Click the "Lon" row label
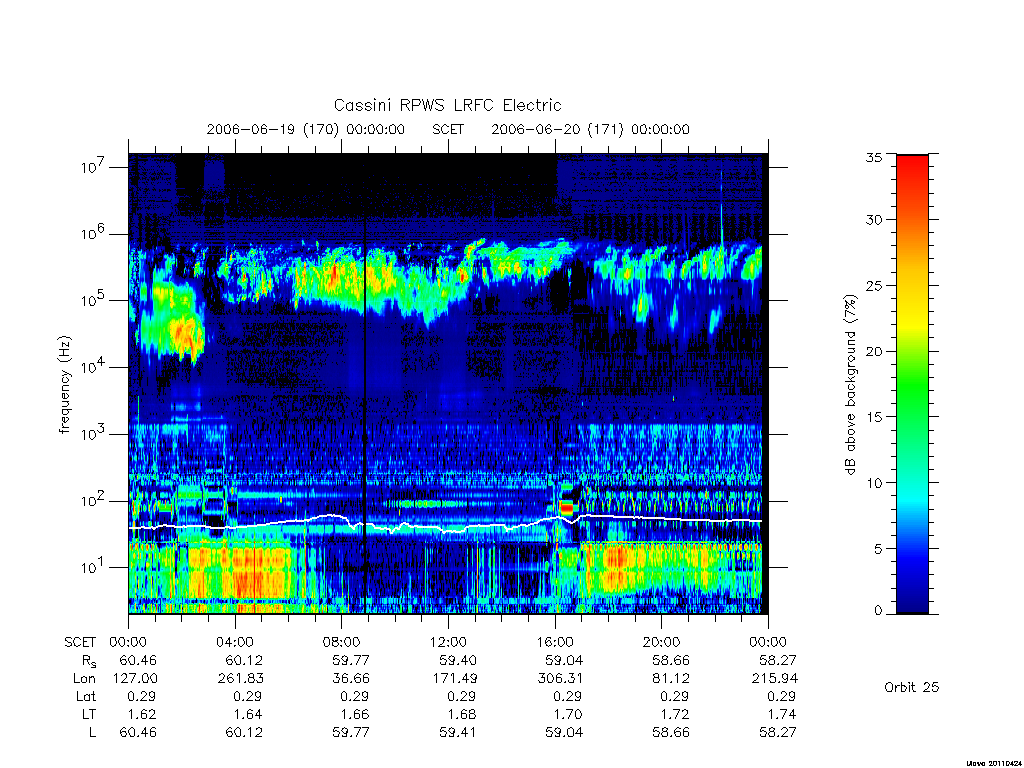The image size is (1024, 768). (x=84, y=679)
